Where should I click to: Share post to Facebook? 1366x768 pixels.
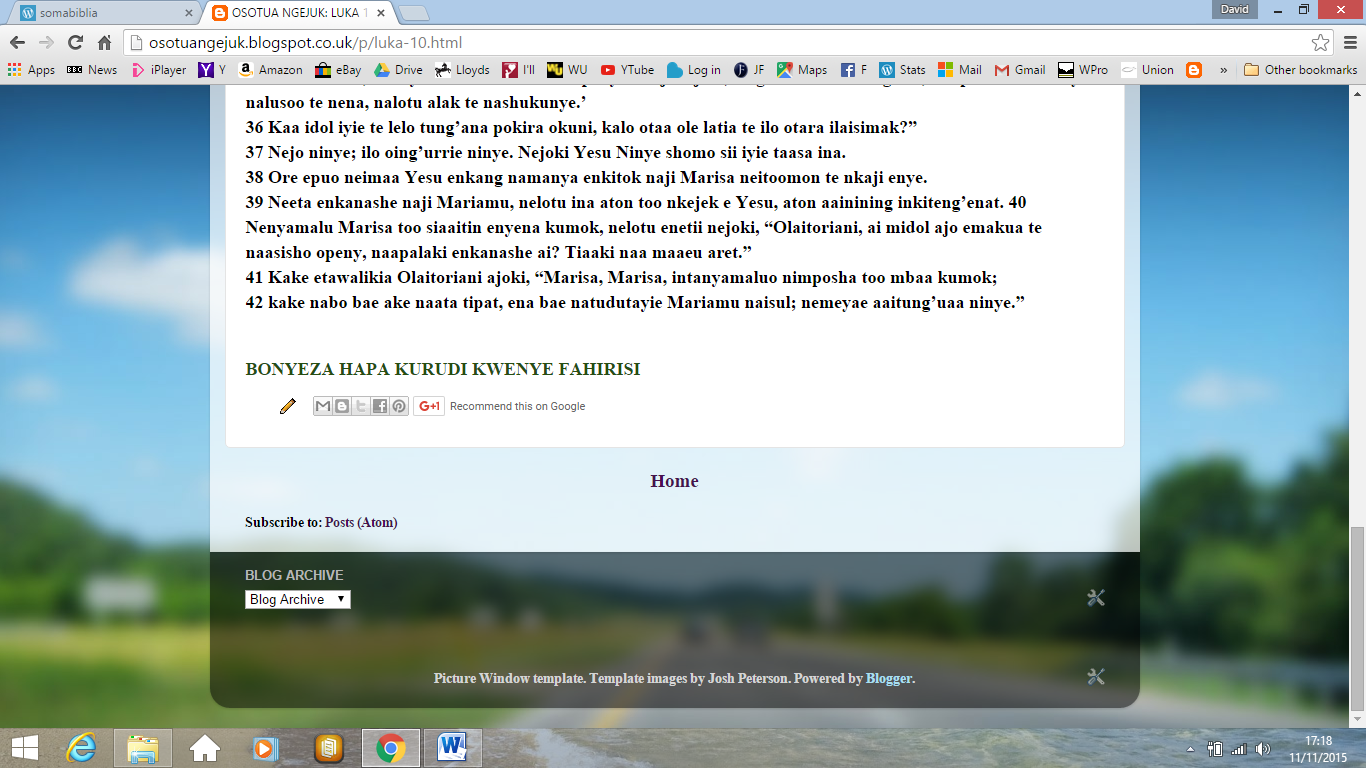coord(380,406)
